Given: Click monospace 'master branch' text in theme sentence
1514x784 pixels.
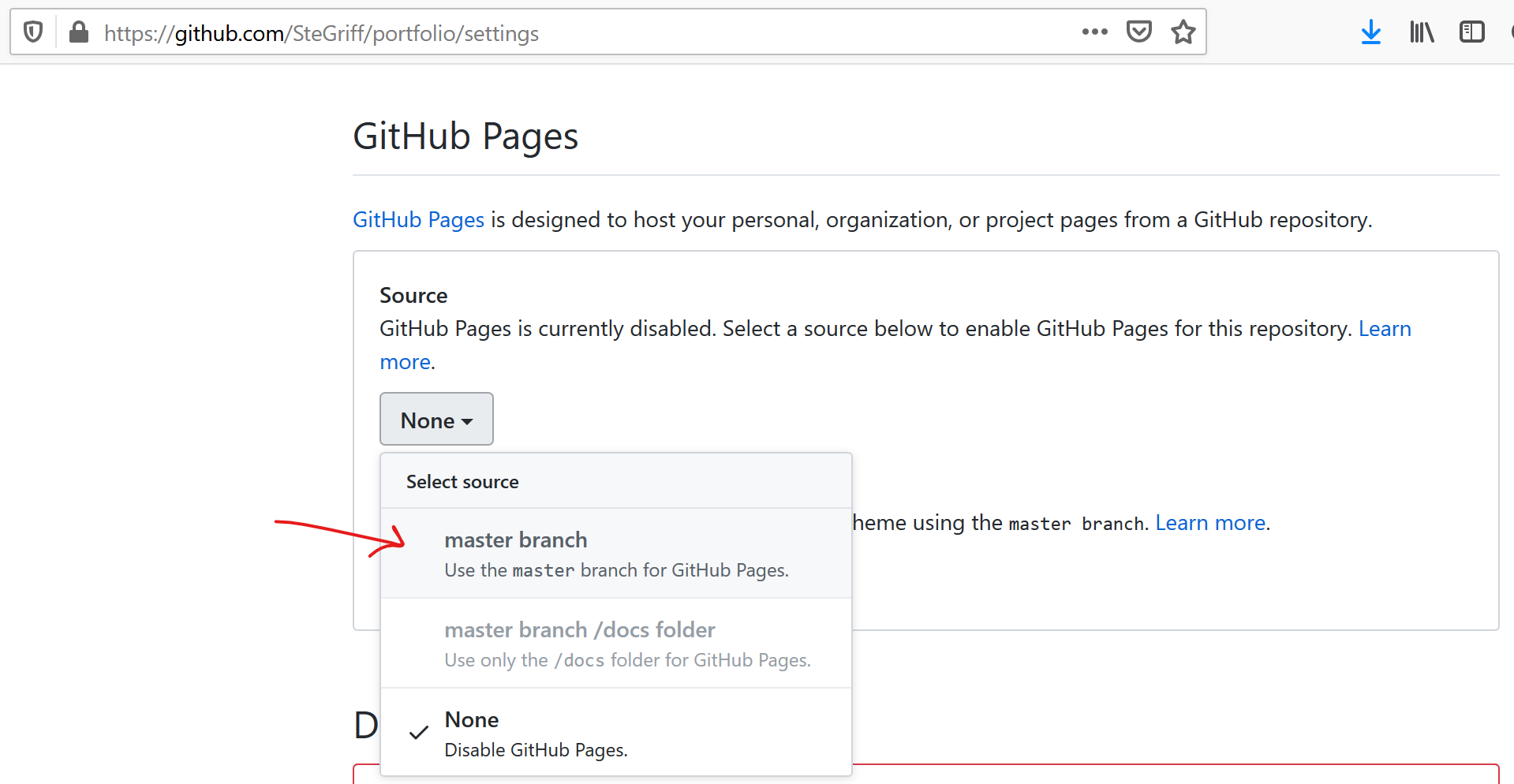Looking at the screenshot, I should point(1076,524).
